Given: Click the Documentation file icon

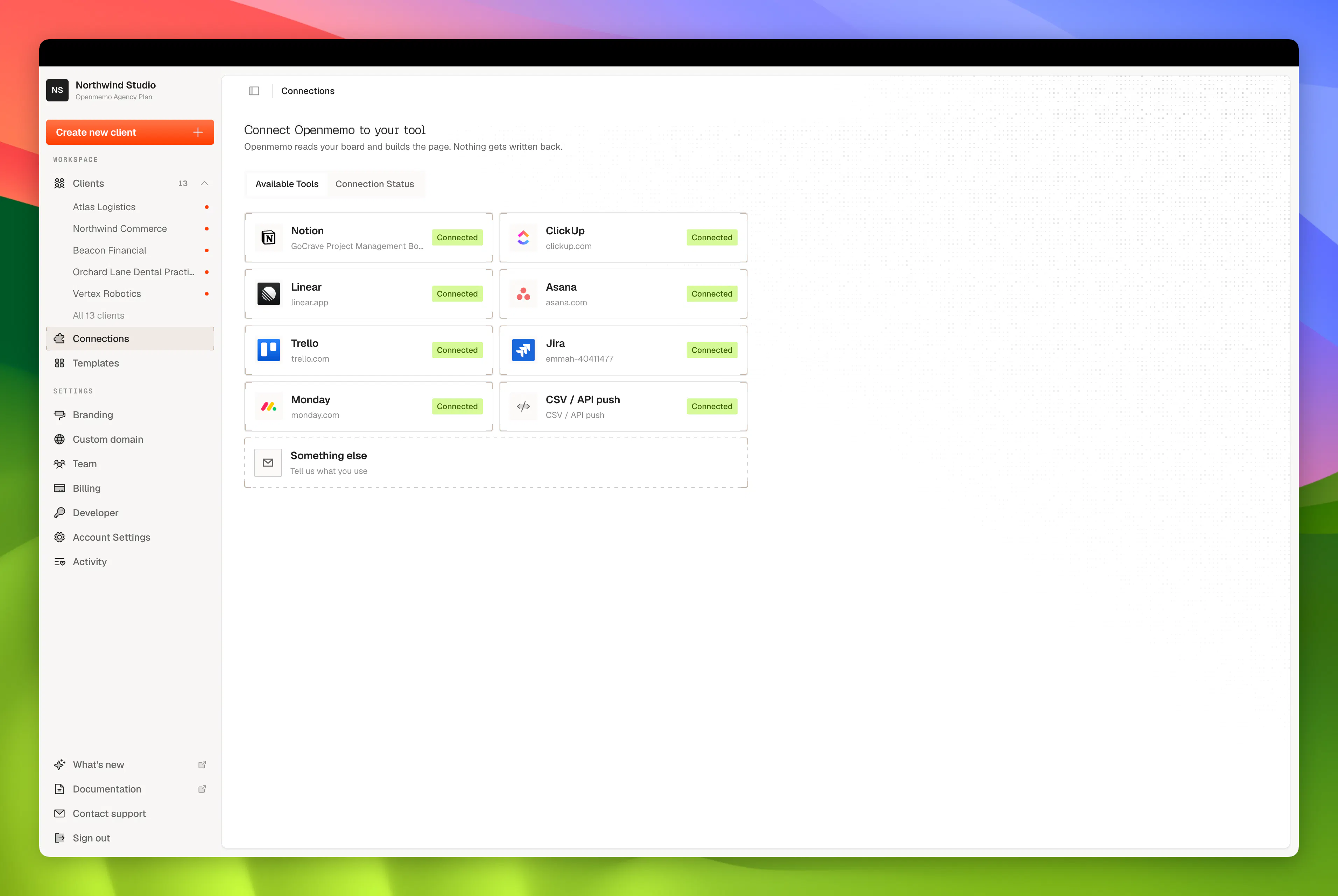Looking at the screenshot, I should click(59, 789).
